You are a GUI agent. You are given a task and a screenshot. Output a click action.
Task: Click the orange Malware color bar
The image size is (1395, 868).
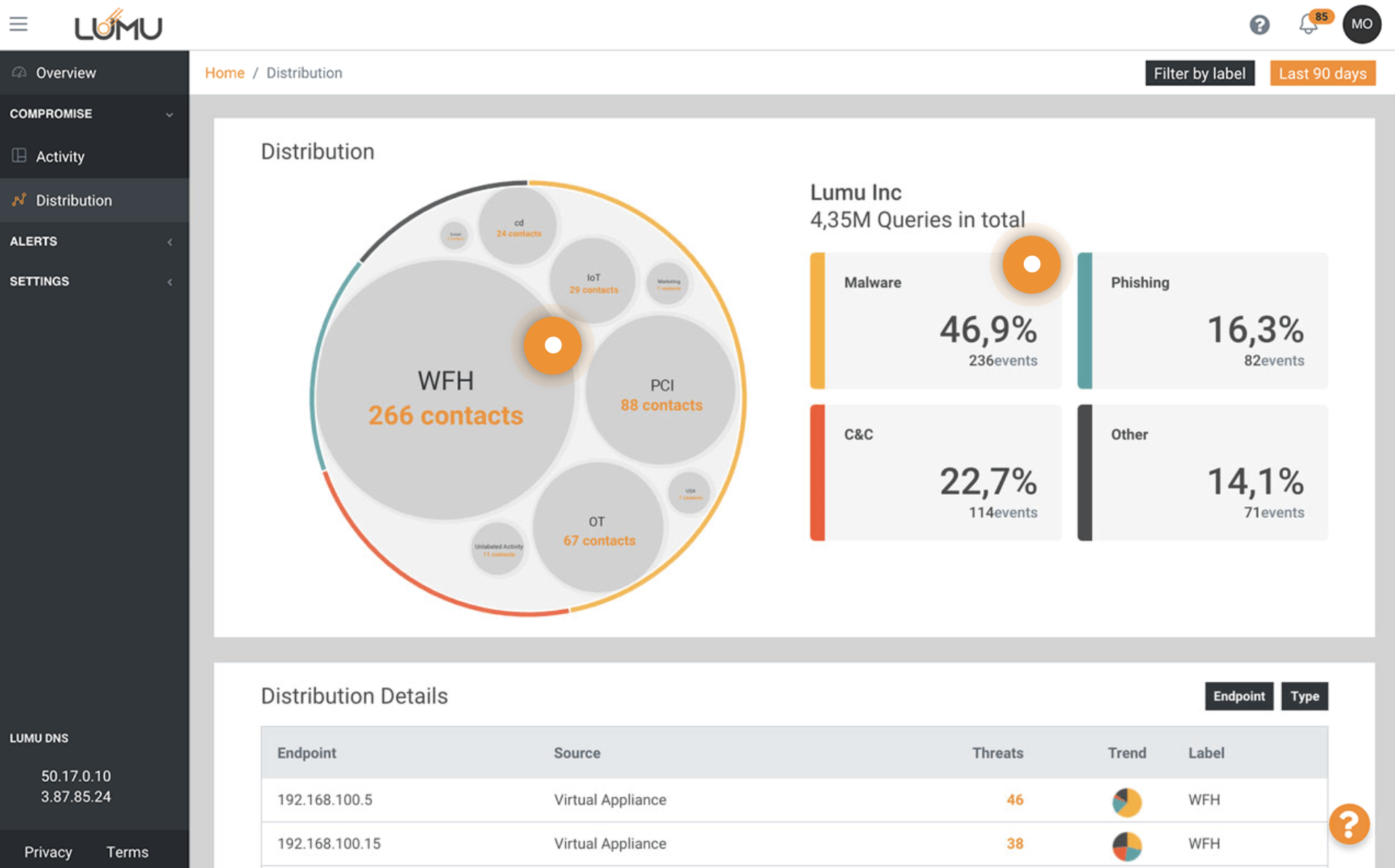point(818,320)
